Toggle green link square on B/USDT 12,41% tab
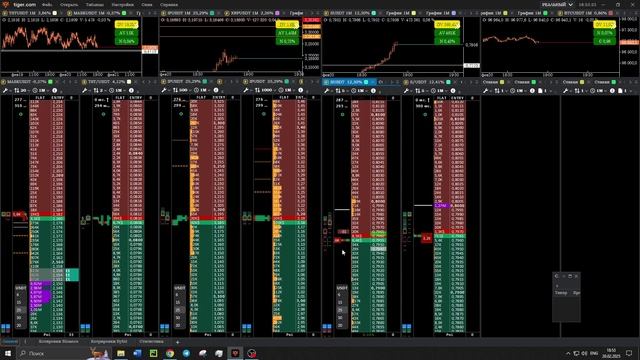640x360 pixels. 449,82
